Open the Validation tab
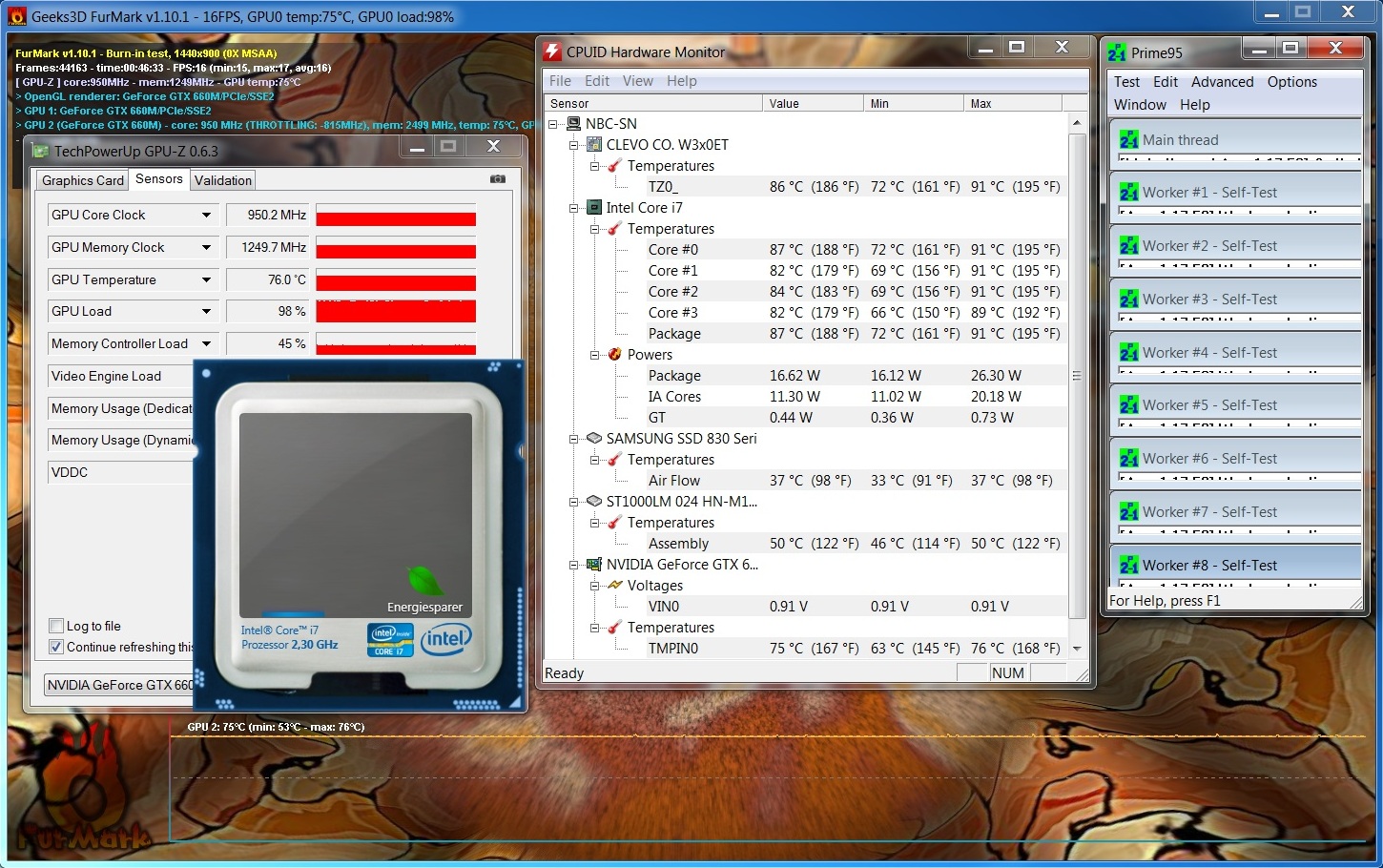This screenshot has width=1383, height=868. point(223,180)
